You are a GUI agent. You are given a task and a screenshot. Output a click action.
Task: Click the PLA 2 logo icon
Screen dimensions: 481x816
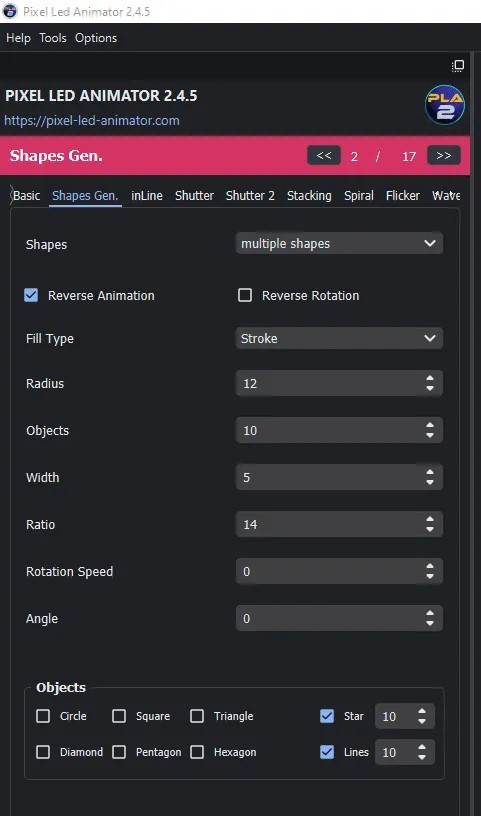[445, 105]
